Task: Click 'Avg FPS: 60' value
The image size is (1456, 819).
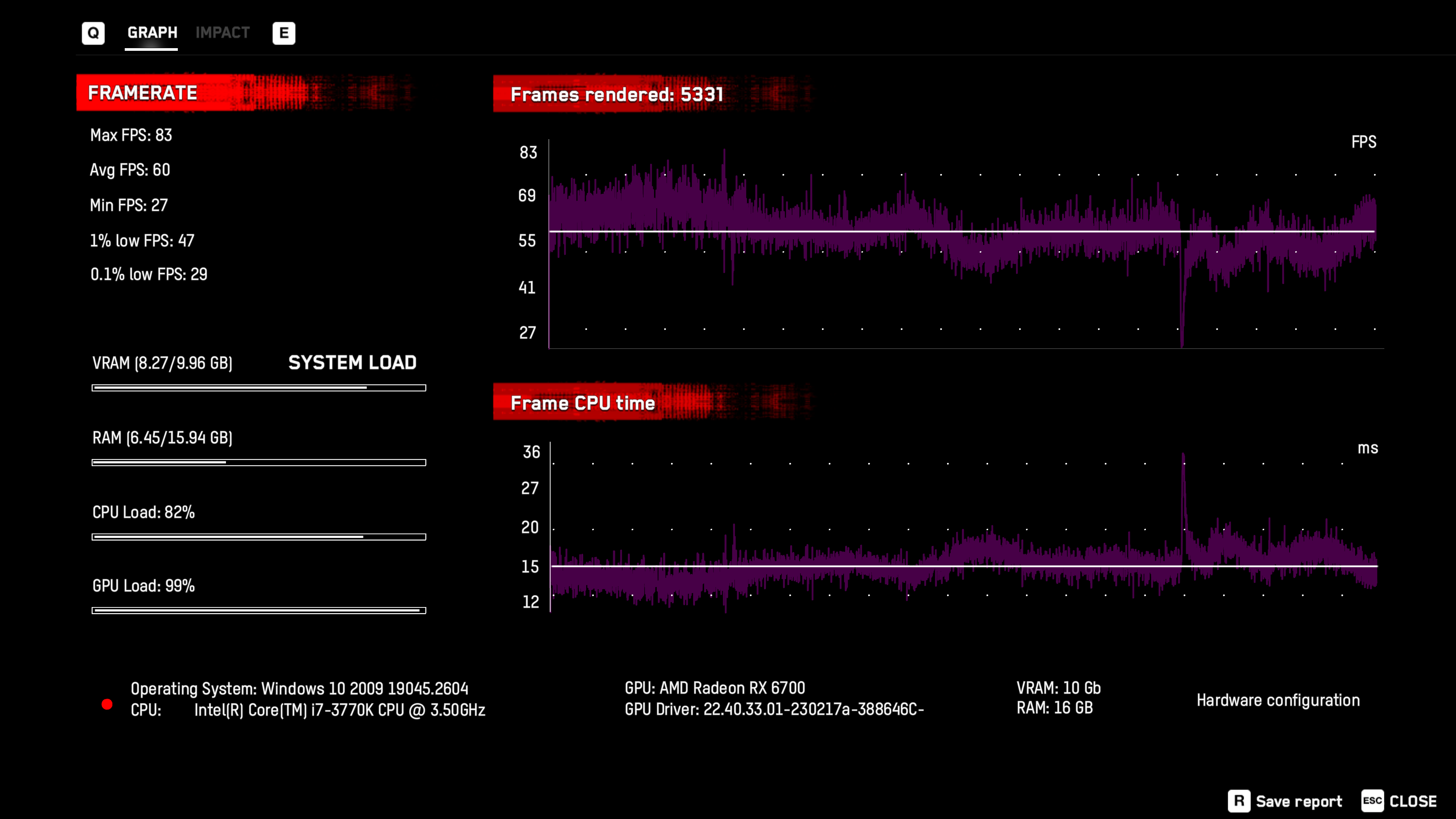Action: [x=130, y=170]
